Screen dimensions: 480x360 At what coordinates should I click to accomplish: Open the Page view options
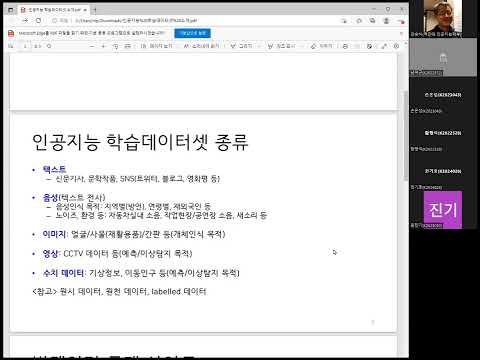(157, 46)
